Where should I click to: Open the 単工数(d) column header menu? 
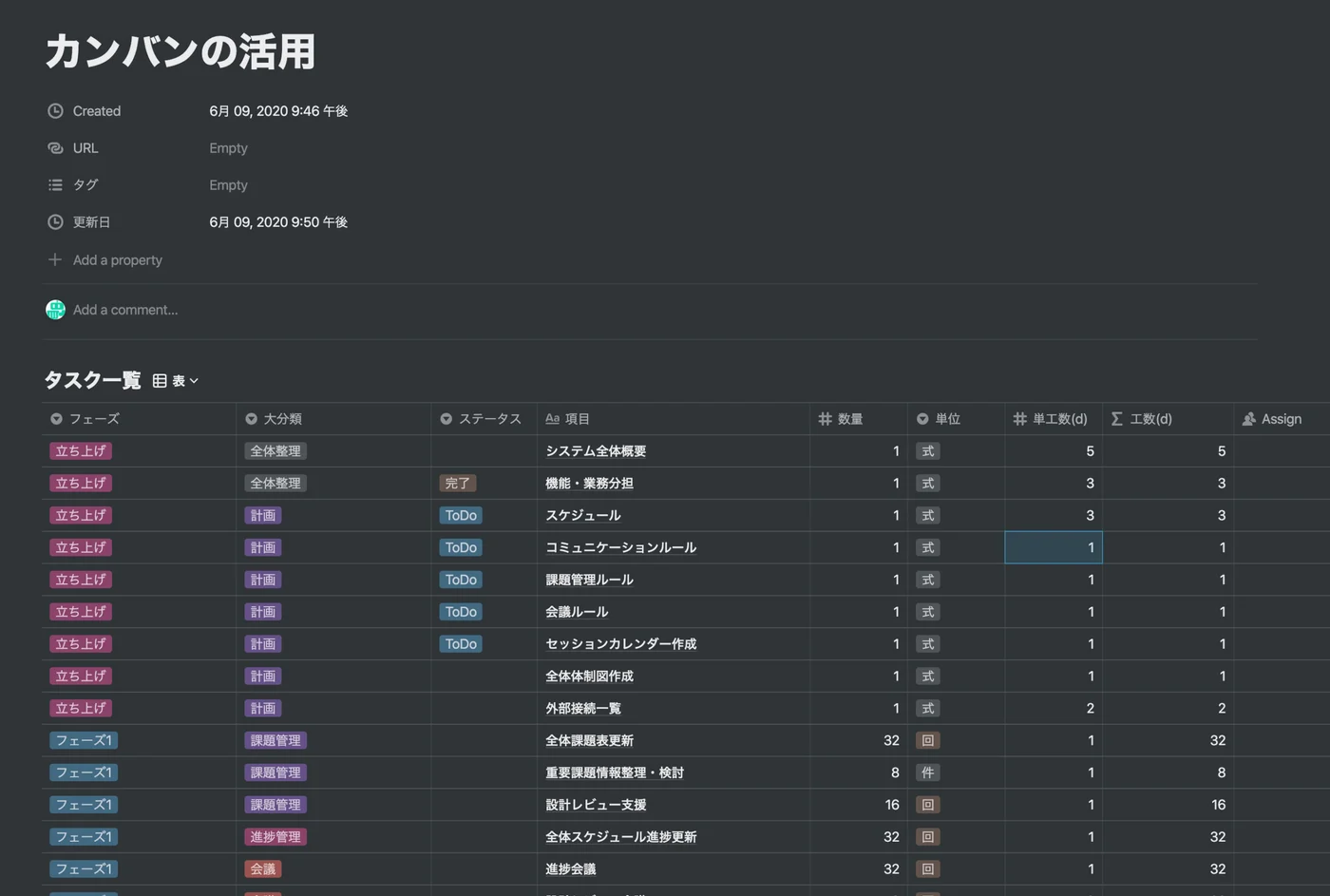point(1054,419)
